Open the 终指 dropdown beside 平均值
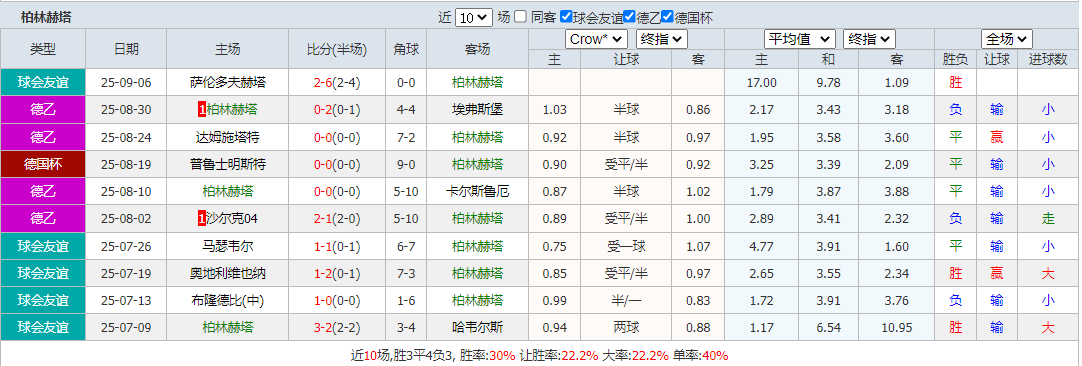Image resolution: width=1082 pixels, height=366 pixels. [869, 39]
